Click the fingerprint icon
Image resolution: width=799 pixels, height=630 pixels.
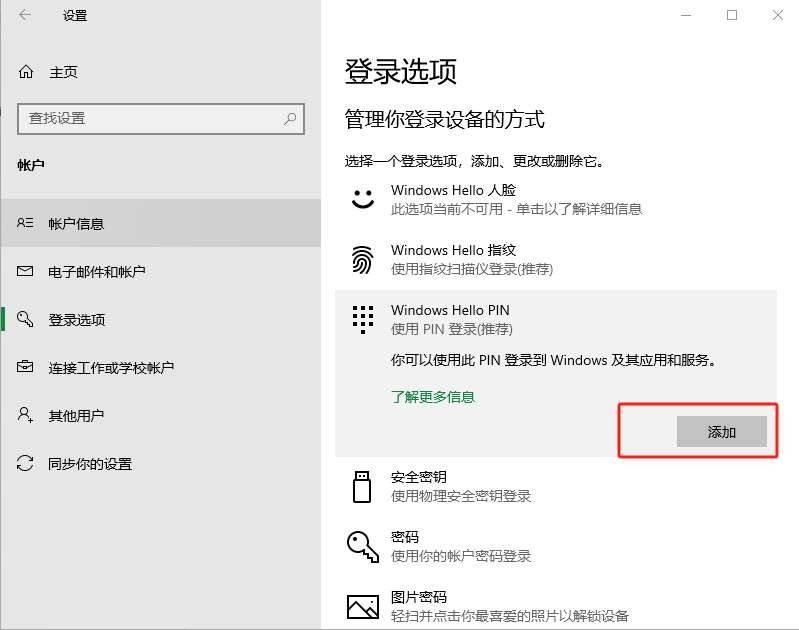pos(362,259)
